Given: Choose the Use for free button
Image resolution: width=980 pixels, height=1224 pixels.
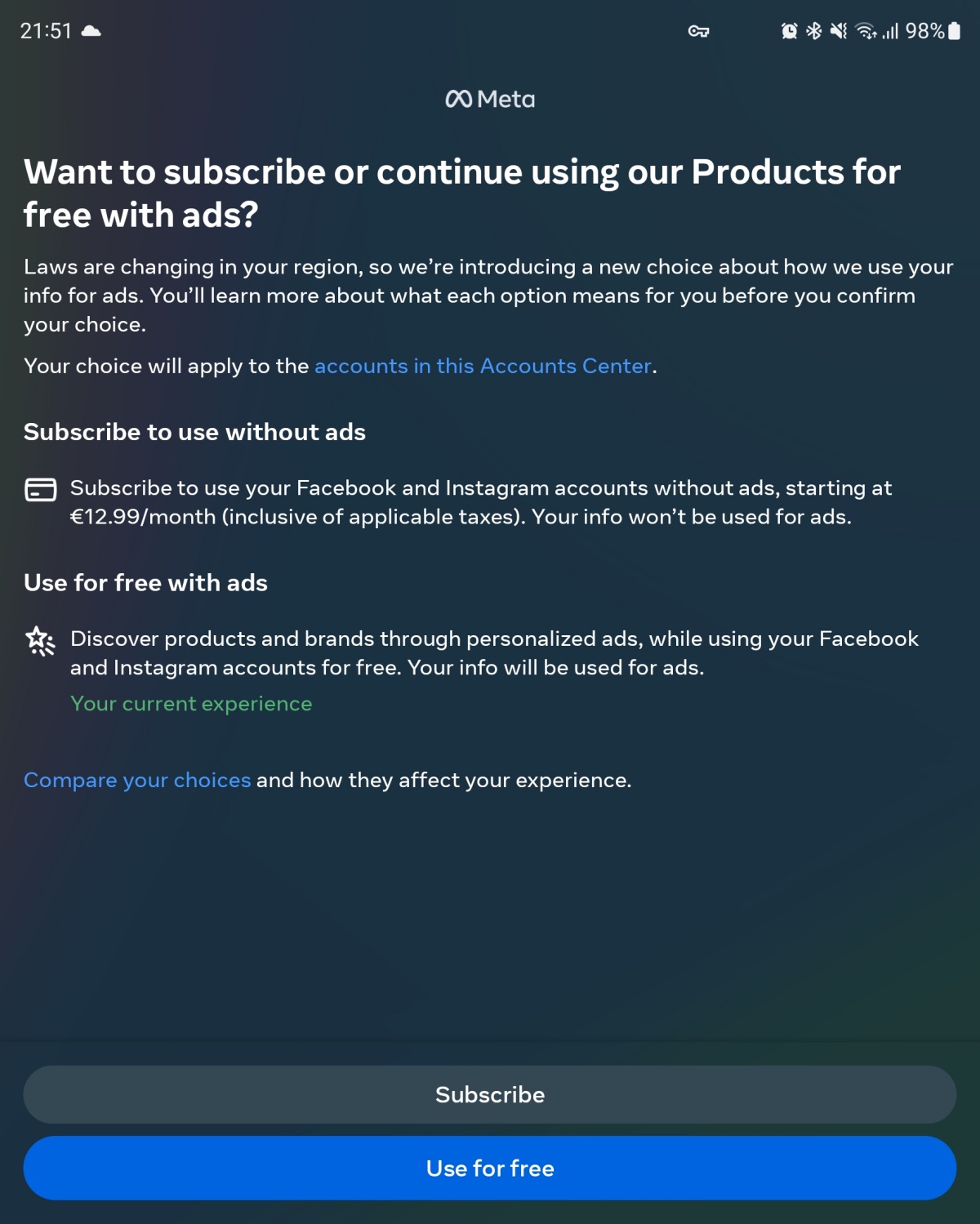Looking at the screenshot, I should (x=490, y=1168).
